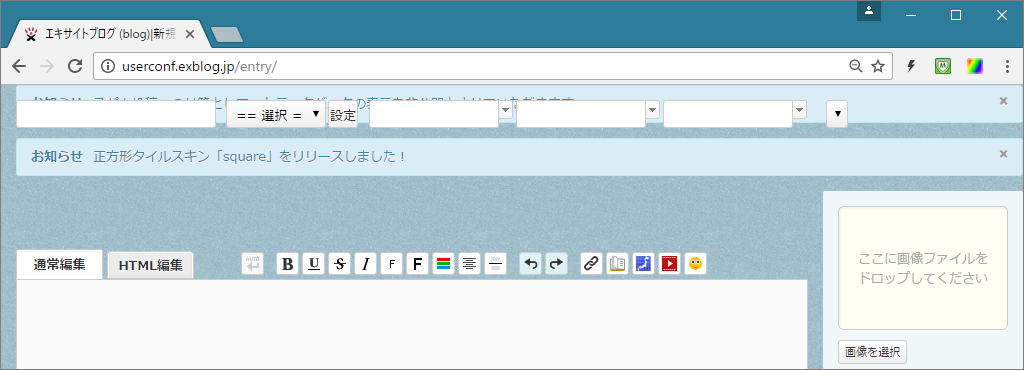Open the text color picker icon
The image size is (1024, 370).
coord(443,264)
